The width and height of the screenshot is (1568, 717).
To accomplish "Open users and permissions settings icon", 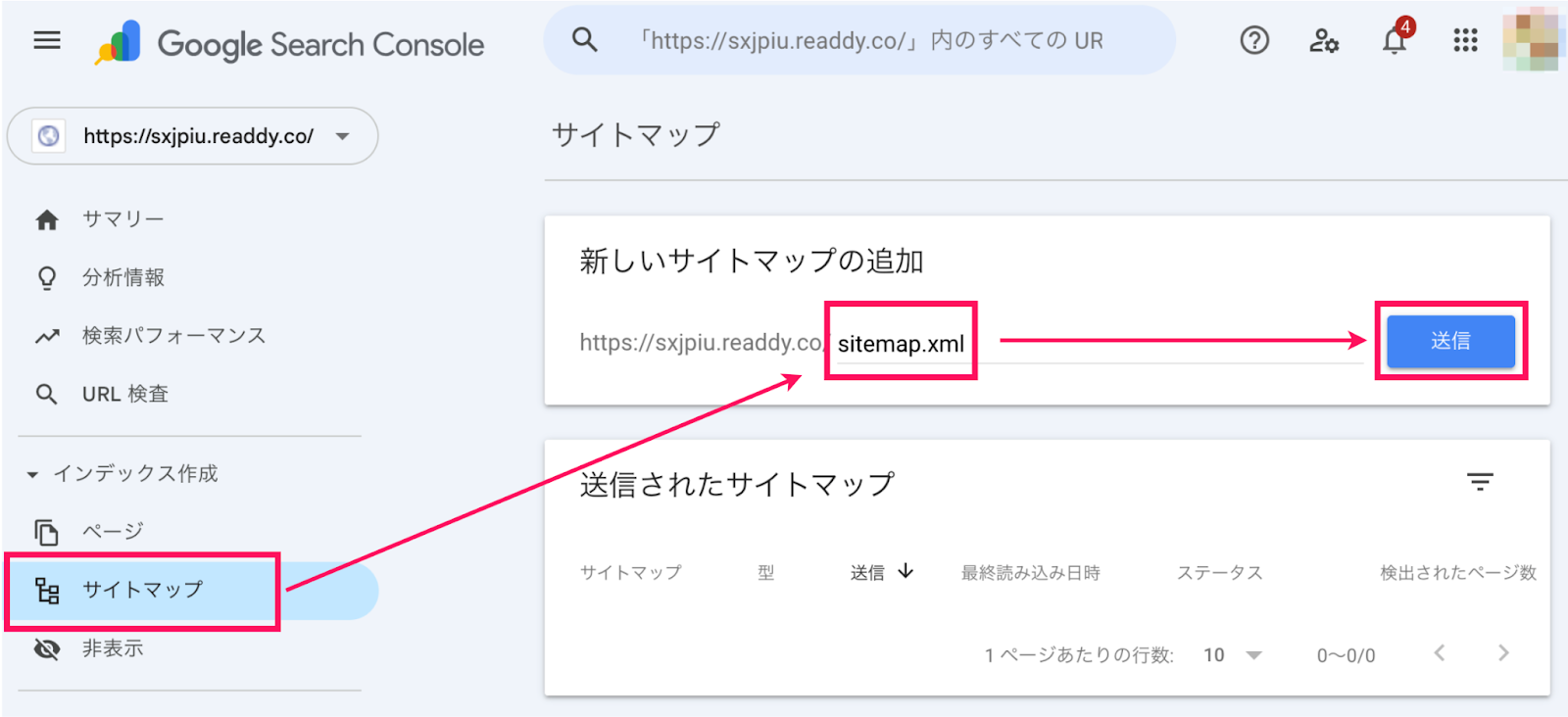I will (1324, 40).
